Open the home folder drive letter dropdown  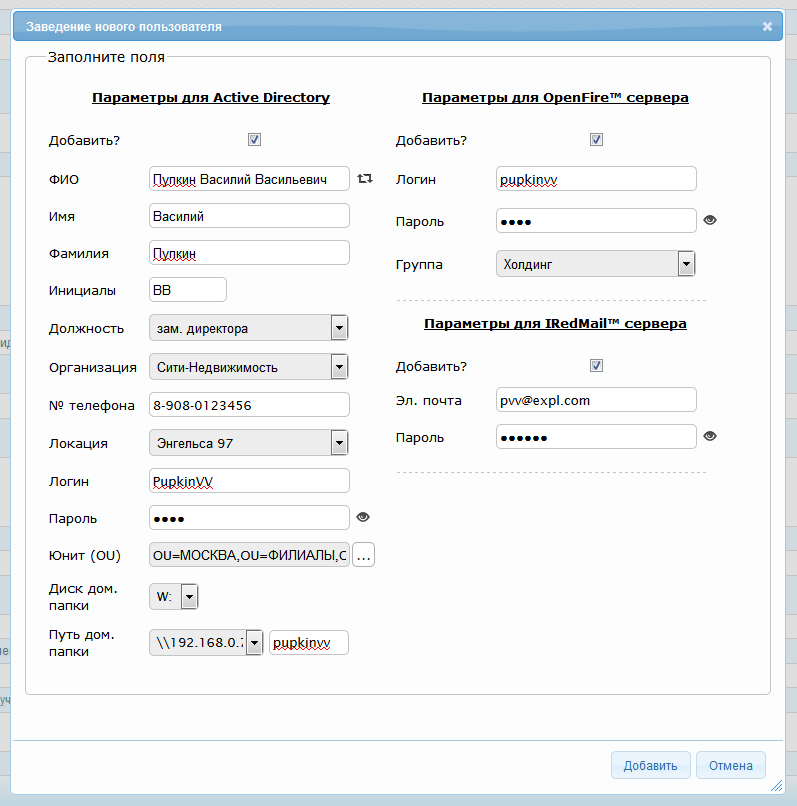click(173, 596)
